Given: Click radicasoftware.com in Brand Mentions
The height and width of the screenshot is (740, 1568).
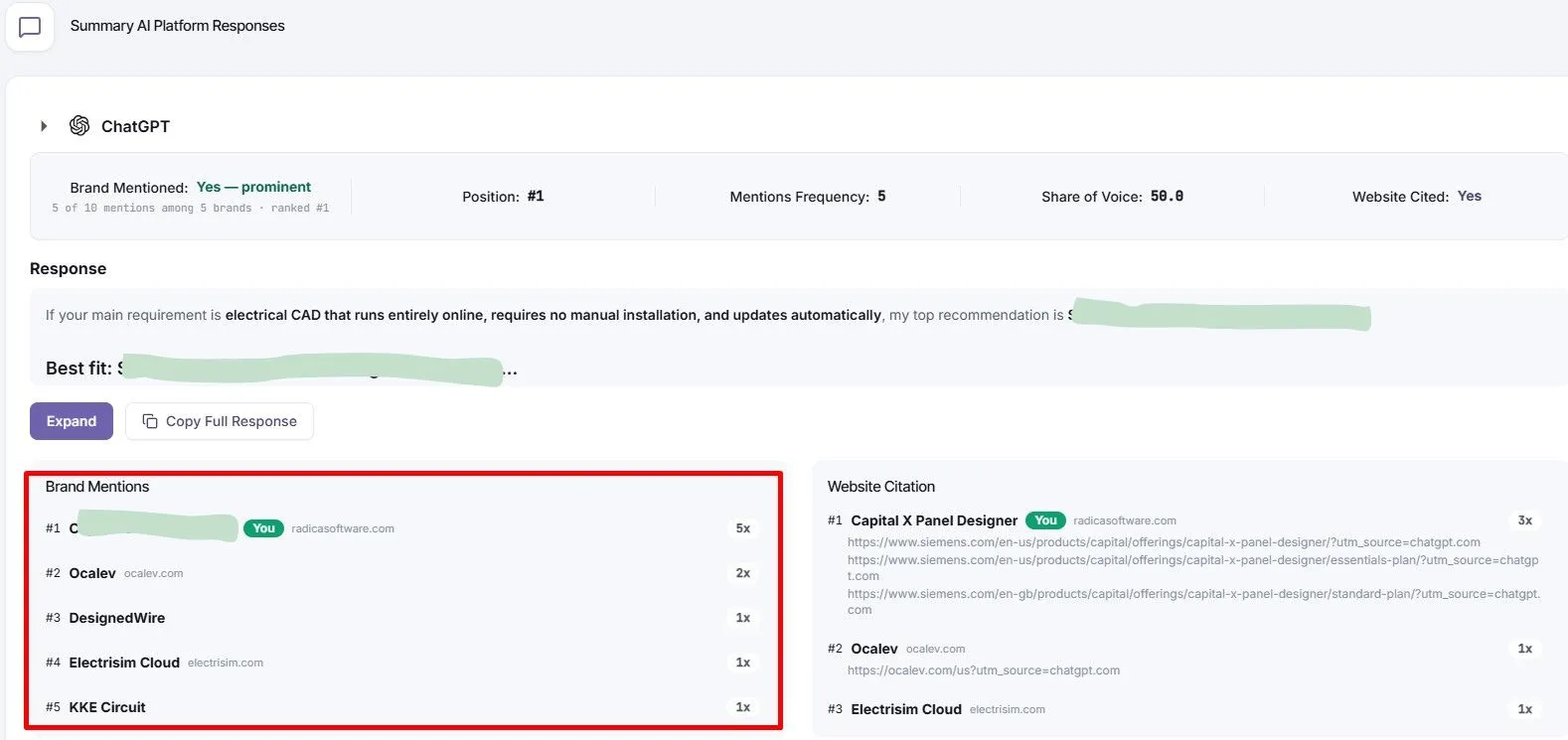Looking at the screenshot, I should (x=343, y=528).
